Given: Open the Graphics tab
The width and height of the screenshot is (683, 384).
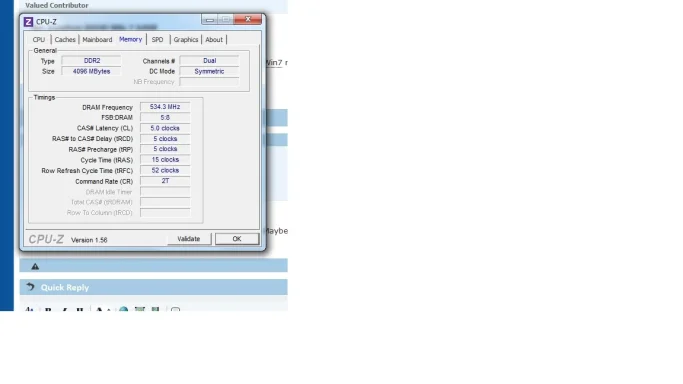Looking at the screenshot, I should click(186, 40).
